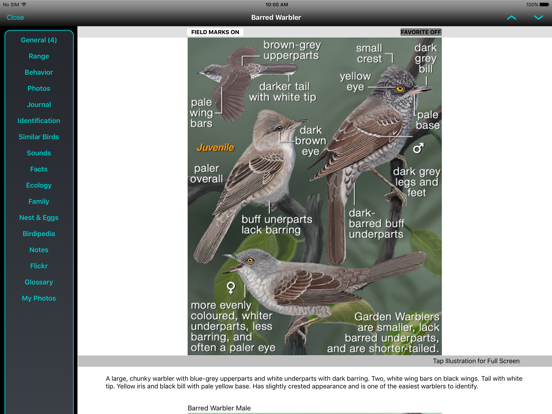The width and height of the screenshot is (552, 414).
Task: Open the Photos section
Action: tap(39, 89)
